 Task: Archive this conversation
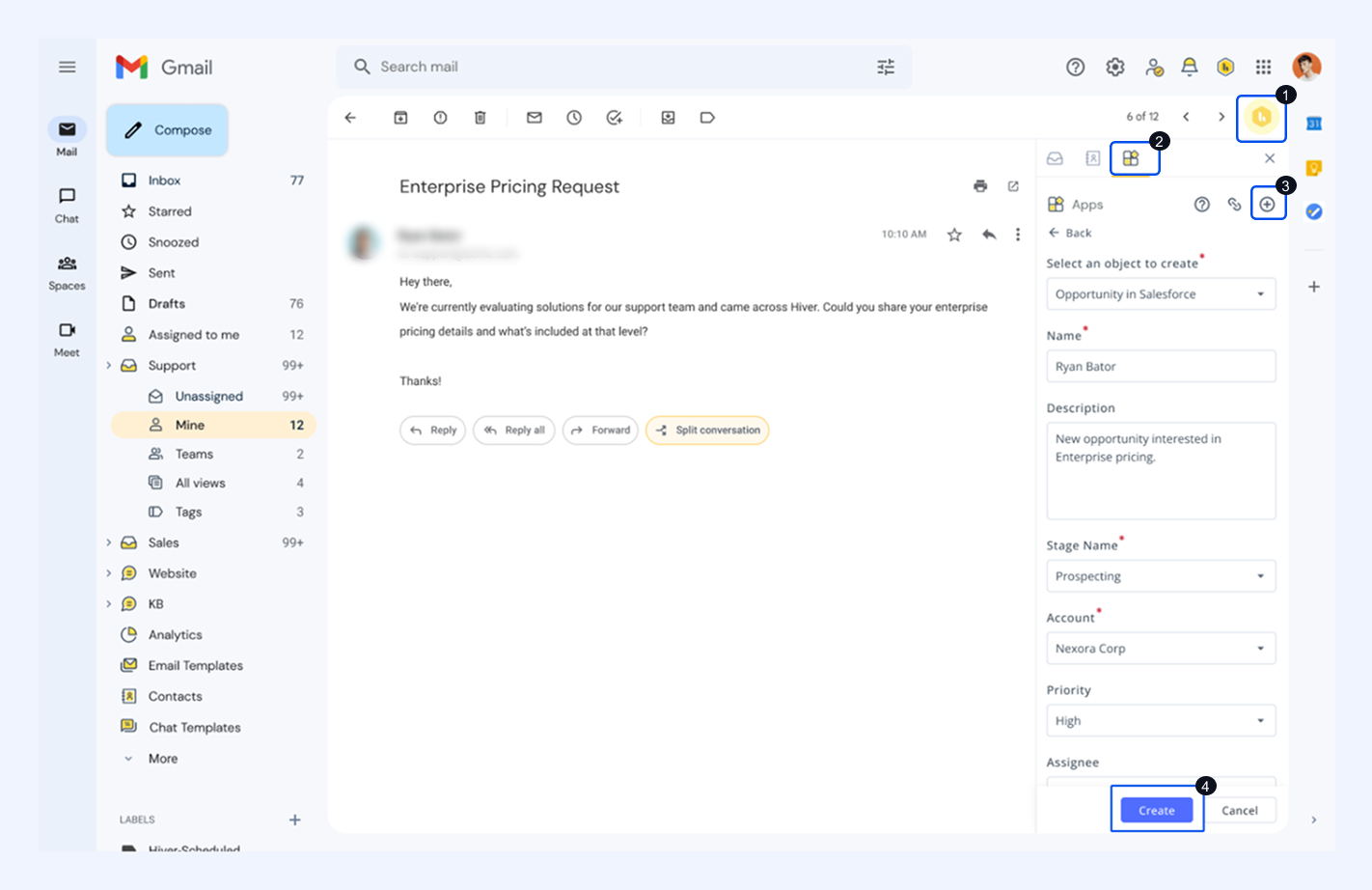pos(400,118)
